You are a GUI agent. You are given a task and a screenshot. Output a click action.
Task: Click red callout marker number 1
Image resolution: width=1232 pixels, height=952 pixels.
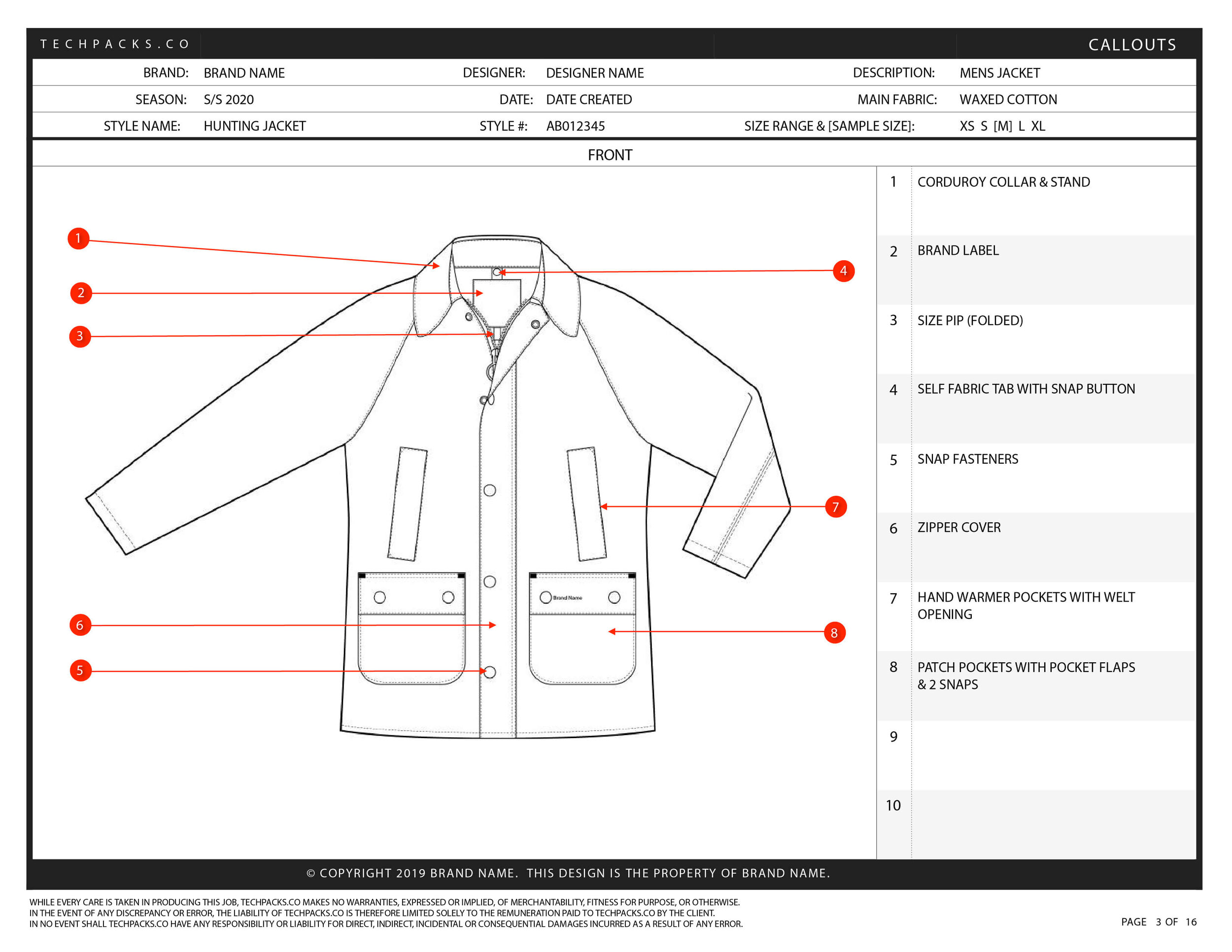(x=78, y=238)
